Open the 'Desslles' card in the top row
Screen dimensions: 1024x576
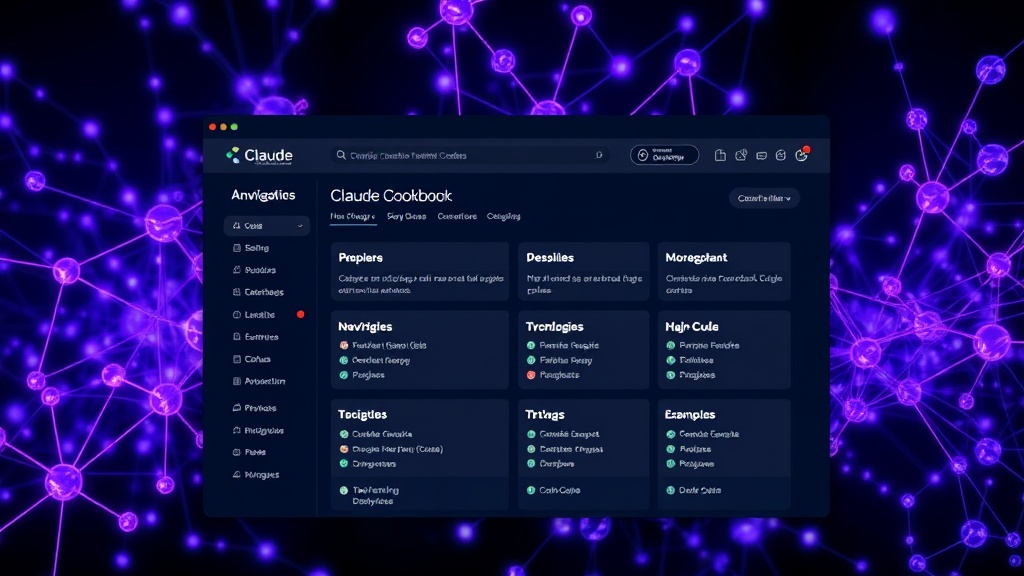click(584, 271)
